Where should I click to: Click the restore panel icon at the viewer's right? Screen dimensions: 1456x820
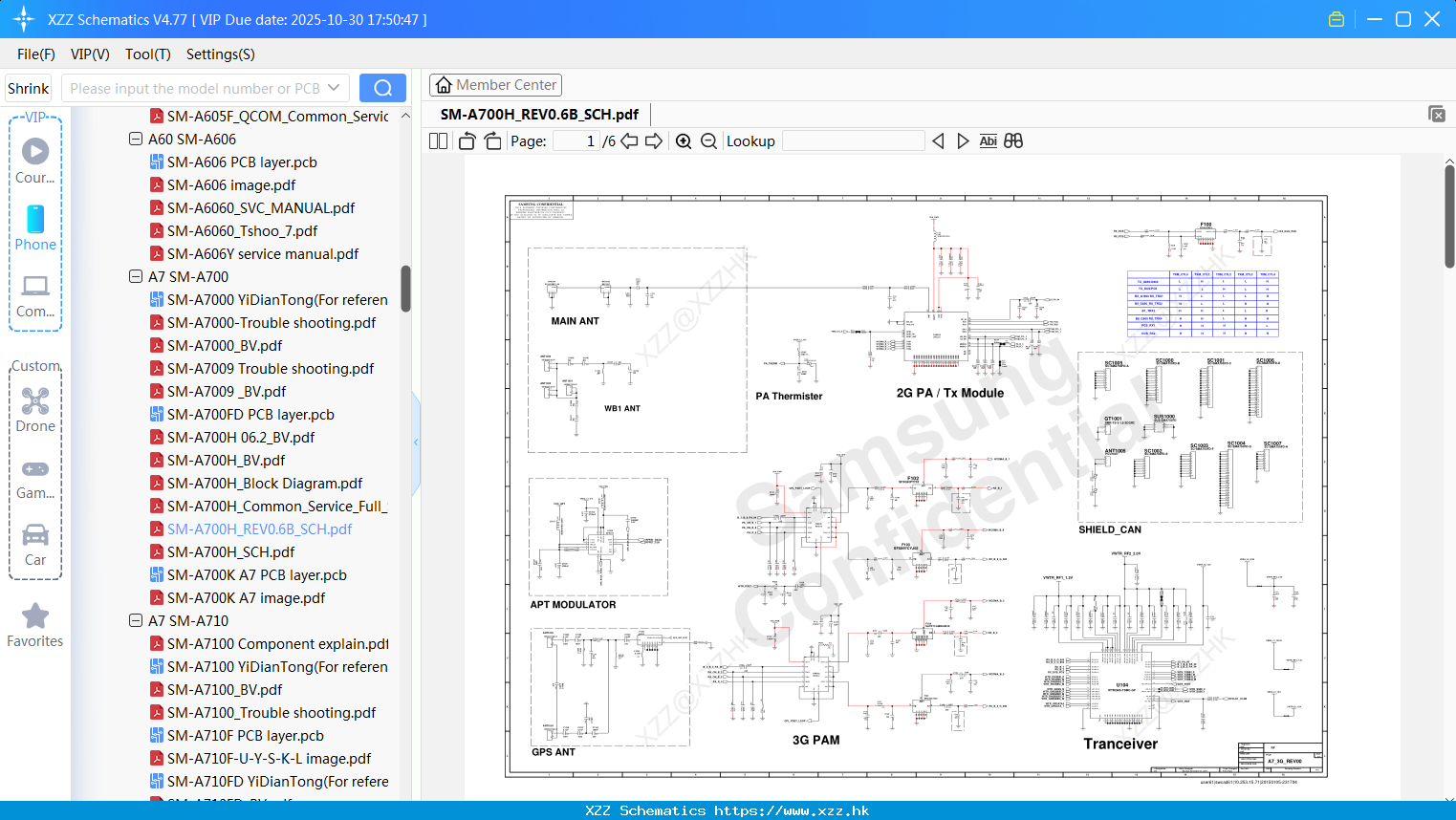(x=1436, y=114)
